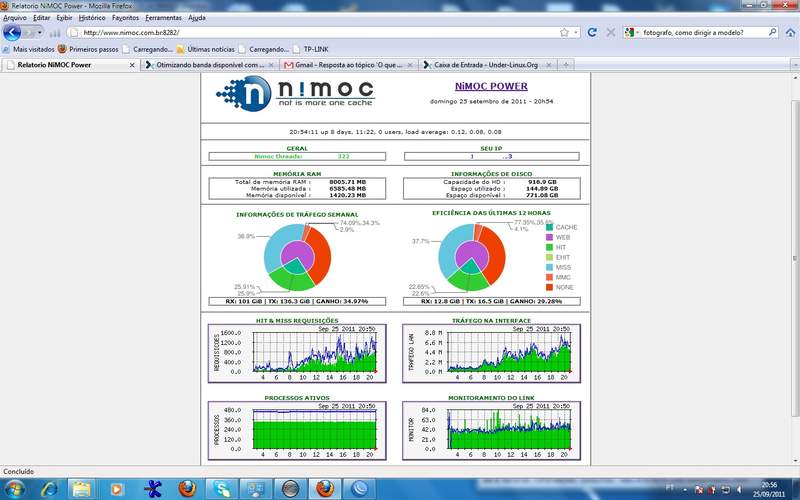Click the search magnifier icon
This screenshot has height=500, width=800.
[x=772, y=33]
